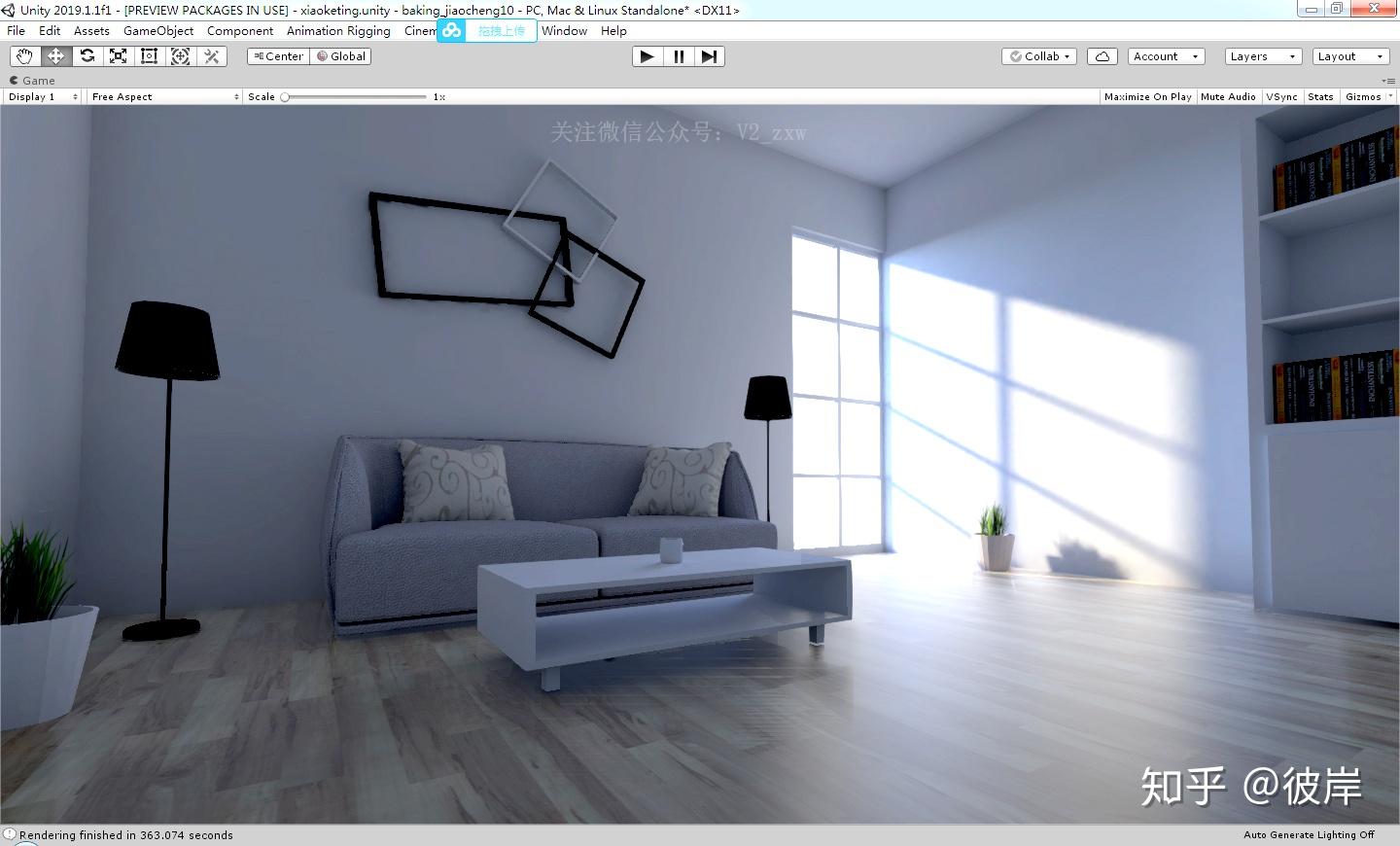Select the Rotate tool
Image resolution: width=1400 pixels, height=846 pixels.
pyautogui.click(x=87, y=56)
